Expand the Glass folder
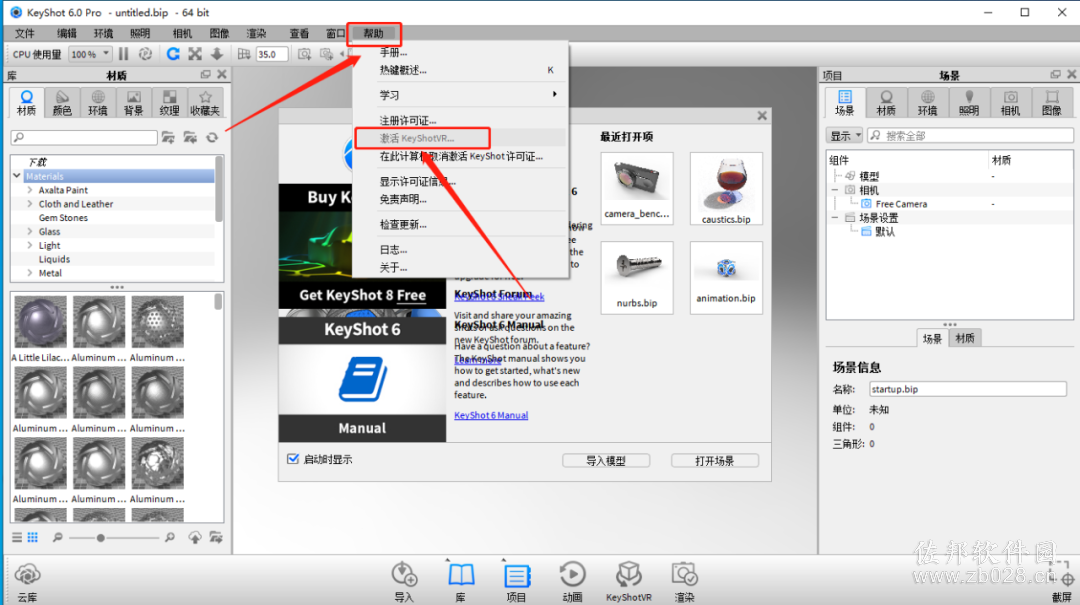This screenshot has height=605, width=1080. pos(30,231)
